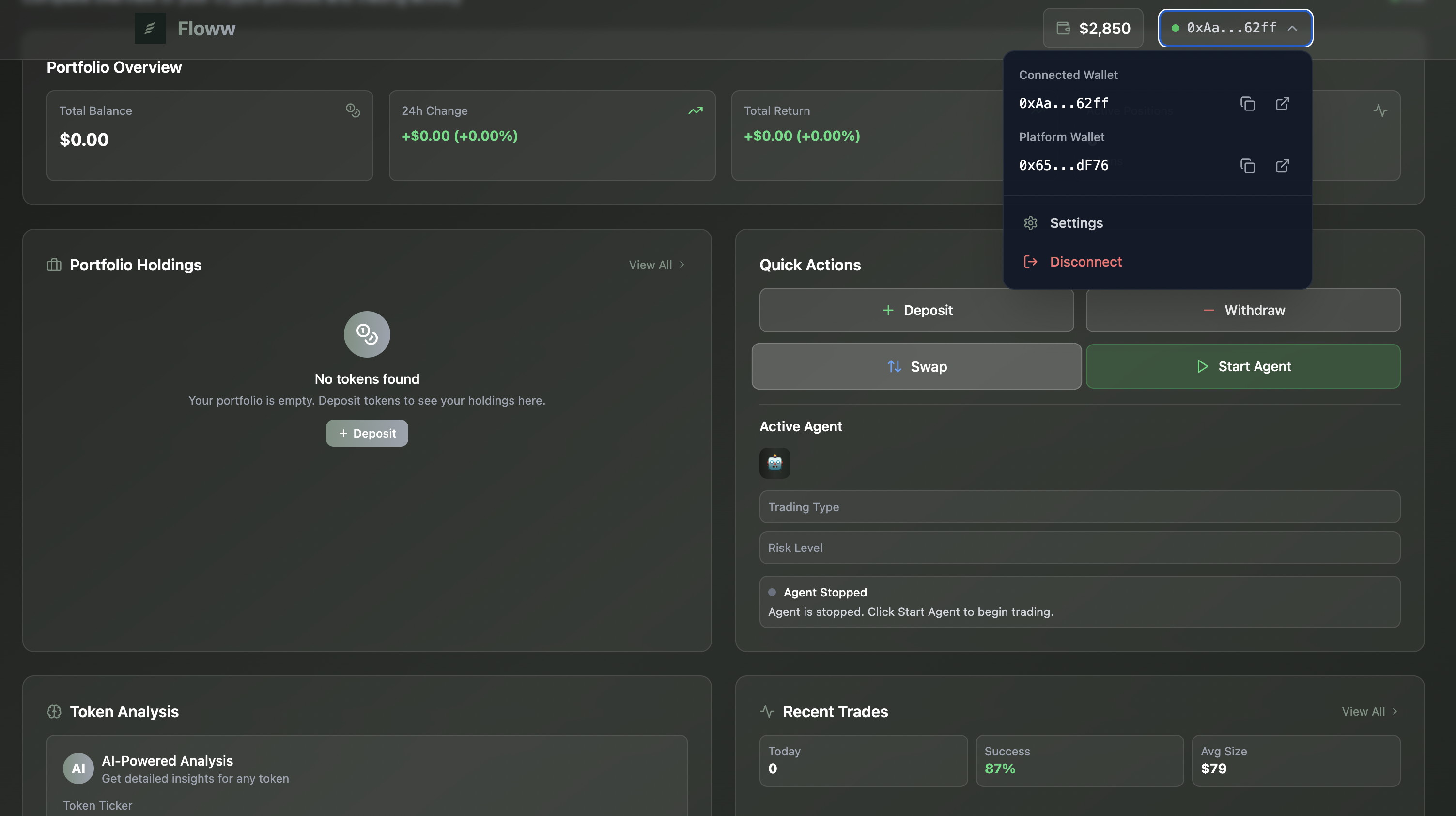Click the Disconnect logout icon

[x=1030, y=262]
